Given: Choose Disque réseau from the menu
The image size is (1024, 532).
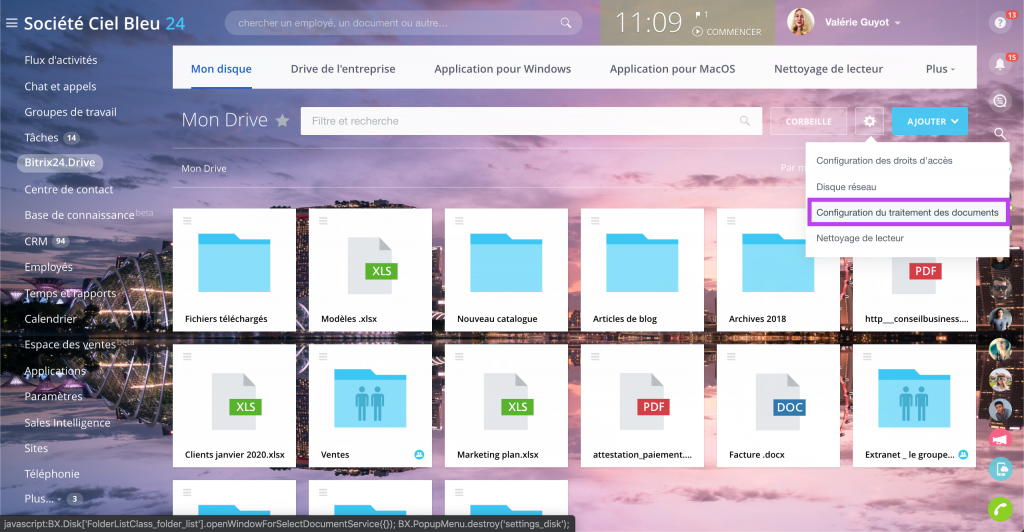Looking at the screenshot, I should (x=846, y=186).
